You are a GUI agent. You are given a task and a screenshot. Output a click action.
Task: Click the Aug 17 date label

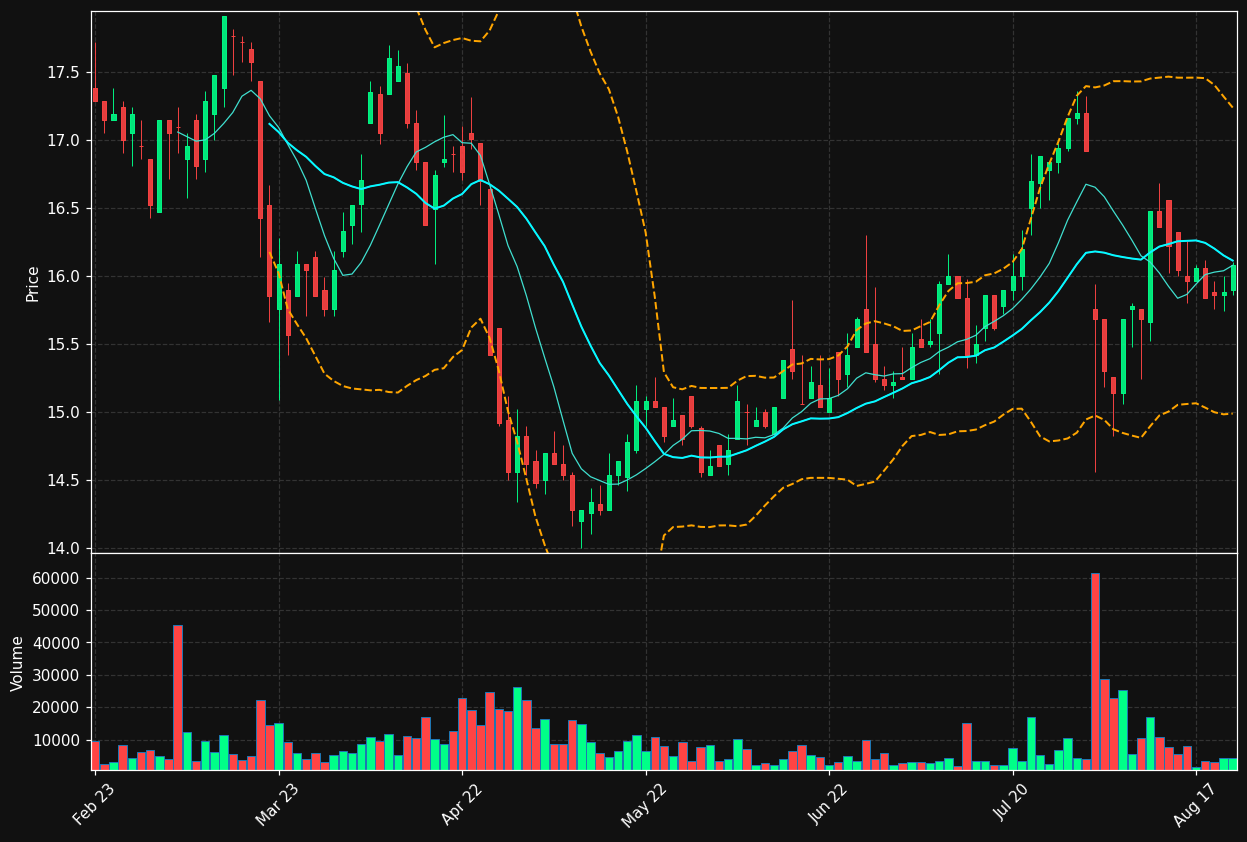1197,804
